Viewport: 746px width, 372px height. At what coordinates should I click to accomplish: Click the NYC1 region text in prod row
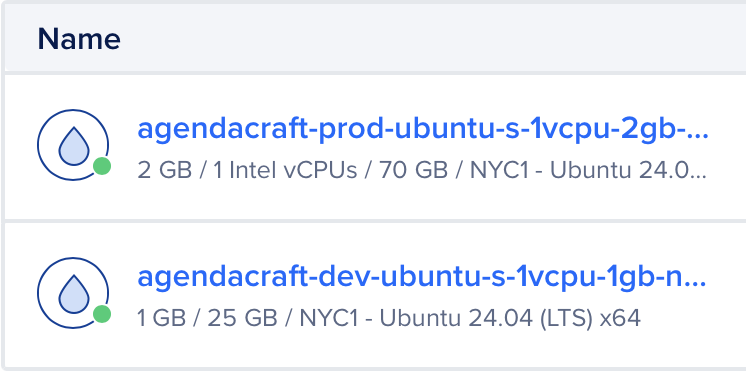(x=500, y=170)
